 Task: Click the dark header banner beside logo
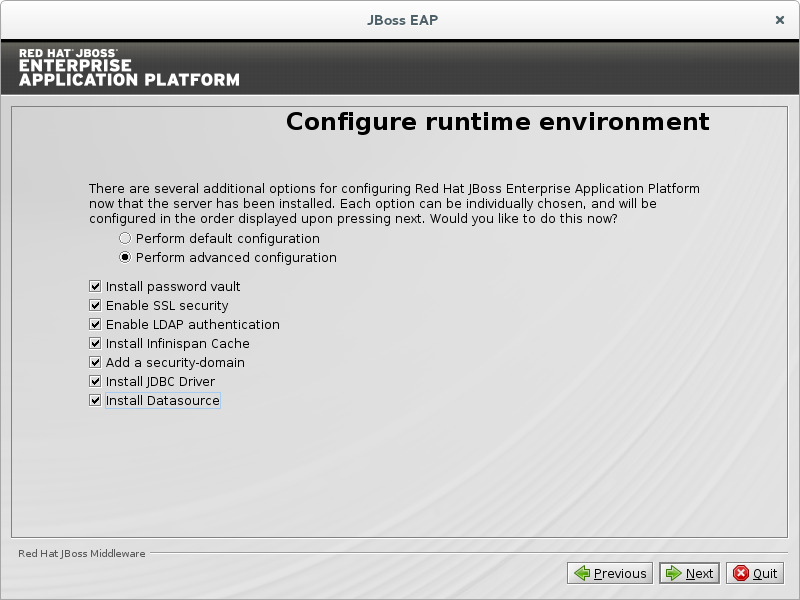coord(520,67)
